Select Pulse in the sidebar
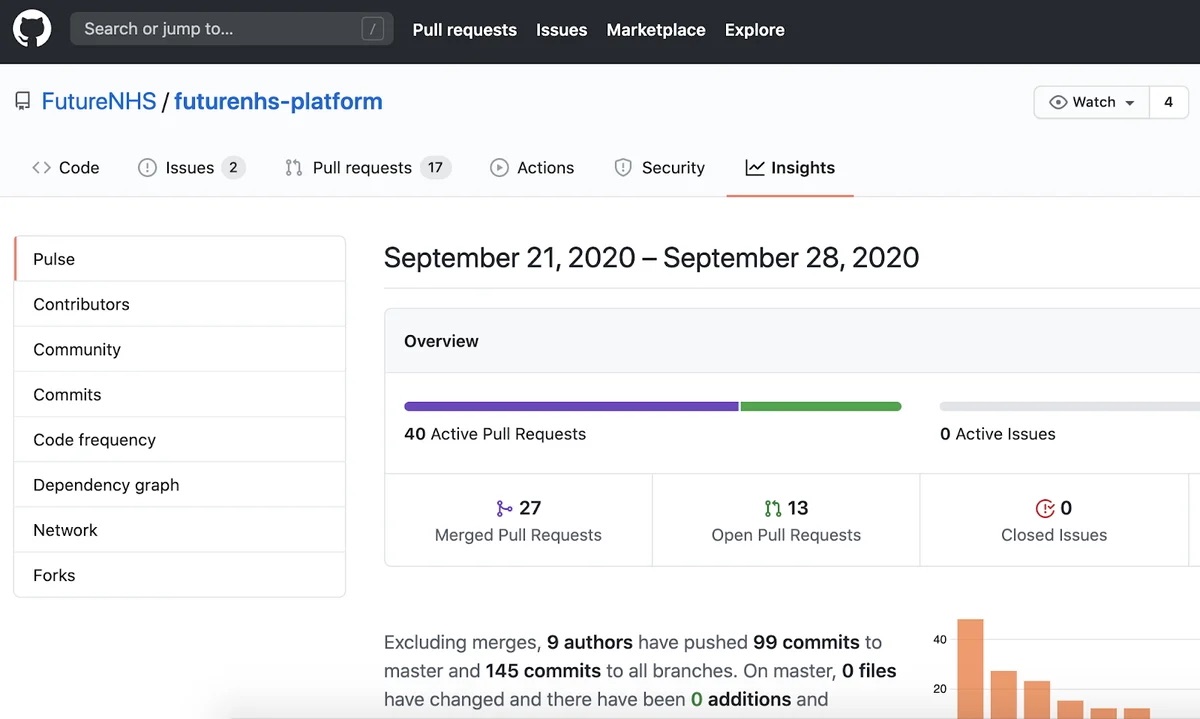 coord(180,259)
